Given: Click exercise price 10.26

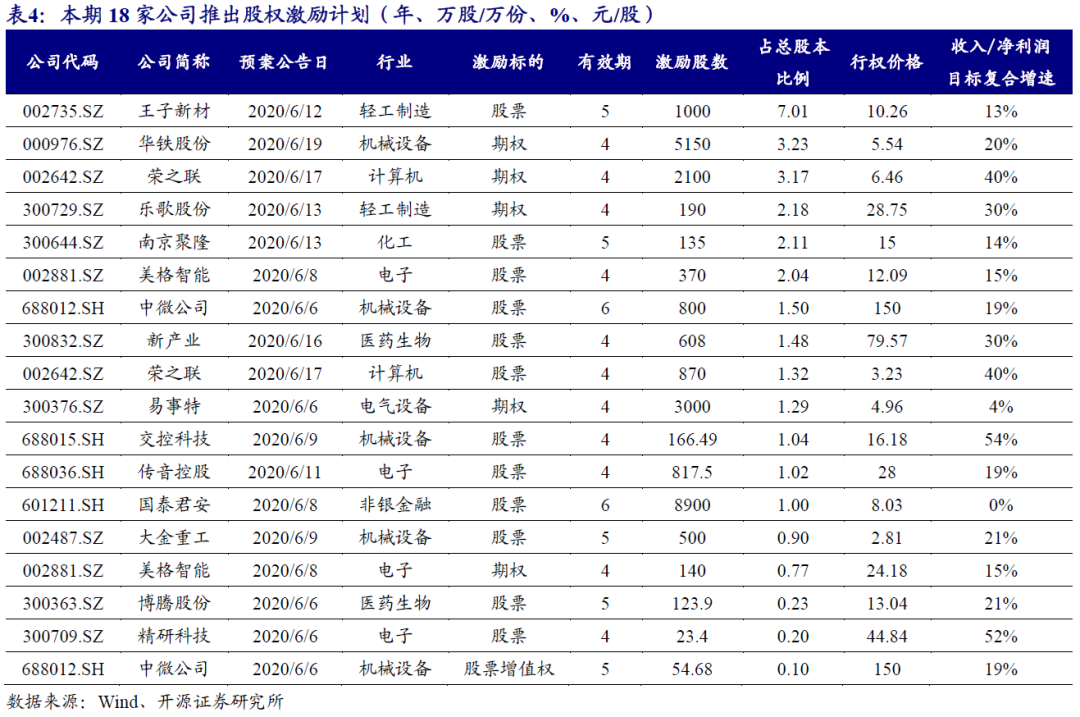Looking at the screenshot, I should (x=887, y=112).
